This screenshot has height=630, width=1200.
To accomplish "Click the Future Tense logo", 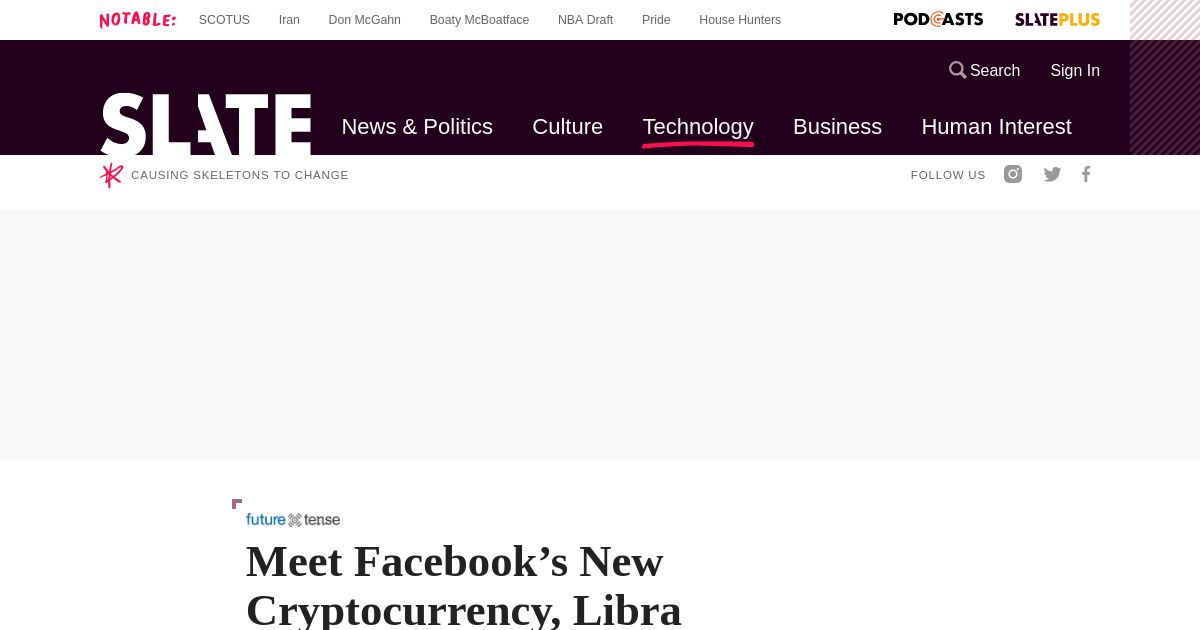I will [x=293, y=519].
